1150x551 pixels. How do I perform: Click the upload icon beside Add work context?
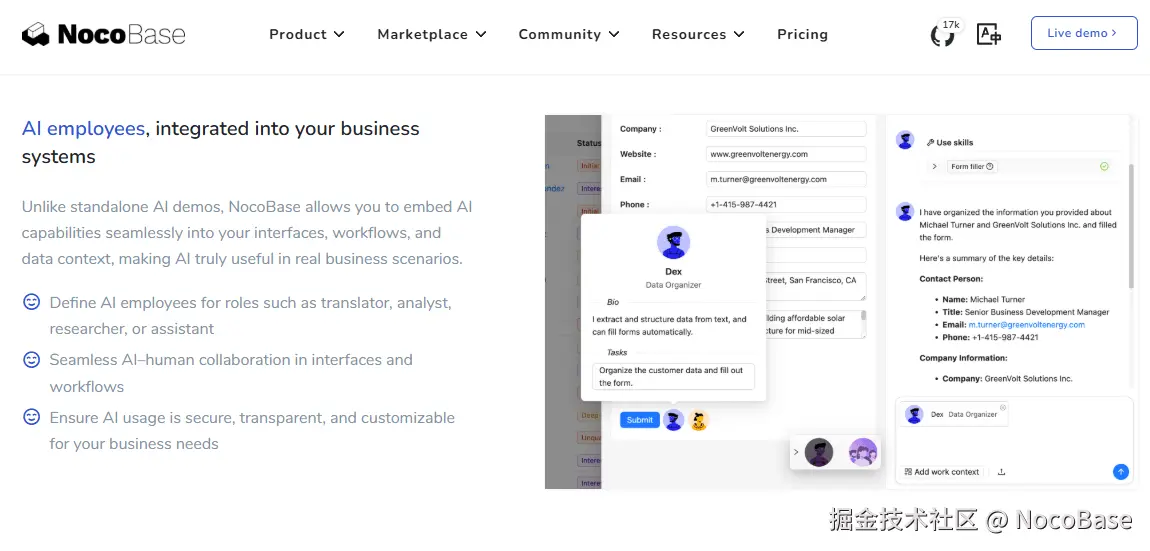(x=1001, y=472)
